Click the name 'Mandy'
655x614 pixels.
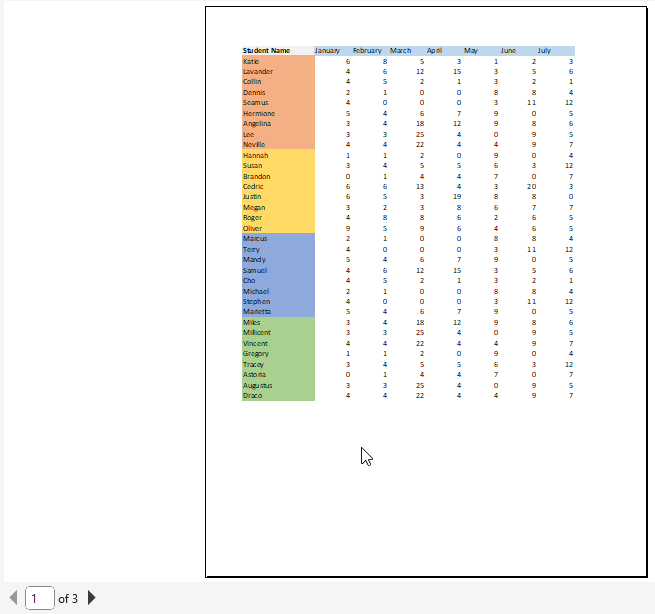click(254, 259)
